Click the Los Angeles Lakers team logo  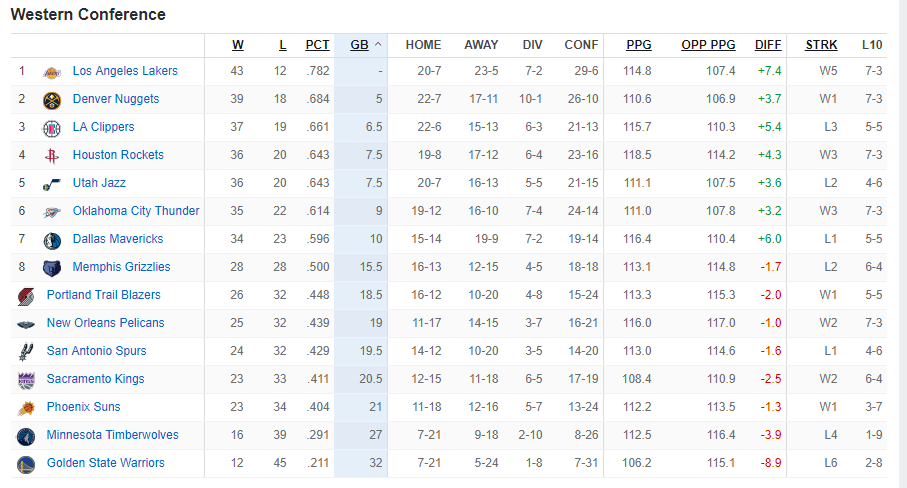pyautogui.click(x=51, y=72)
